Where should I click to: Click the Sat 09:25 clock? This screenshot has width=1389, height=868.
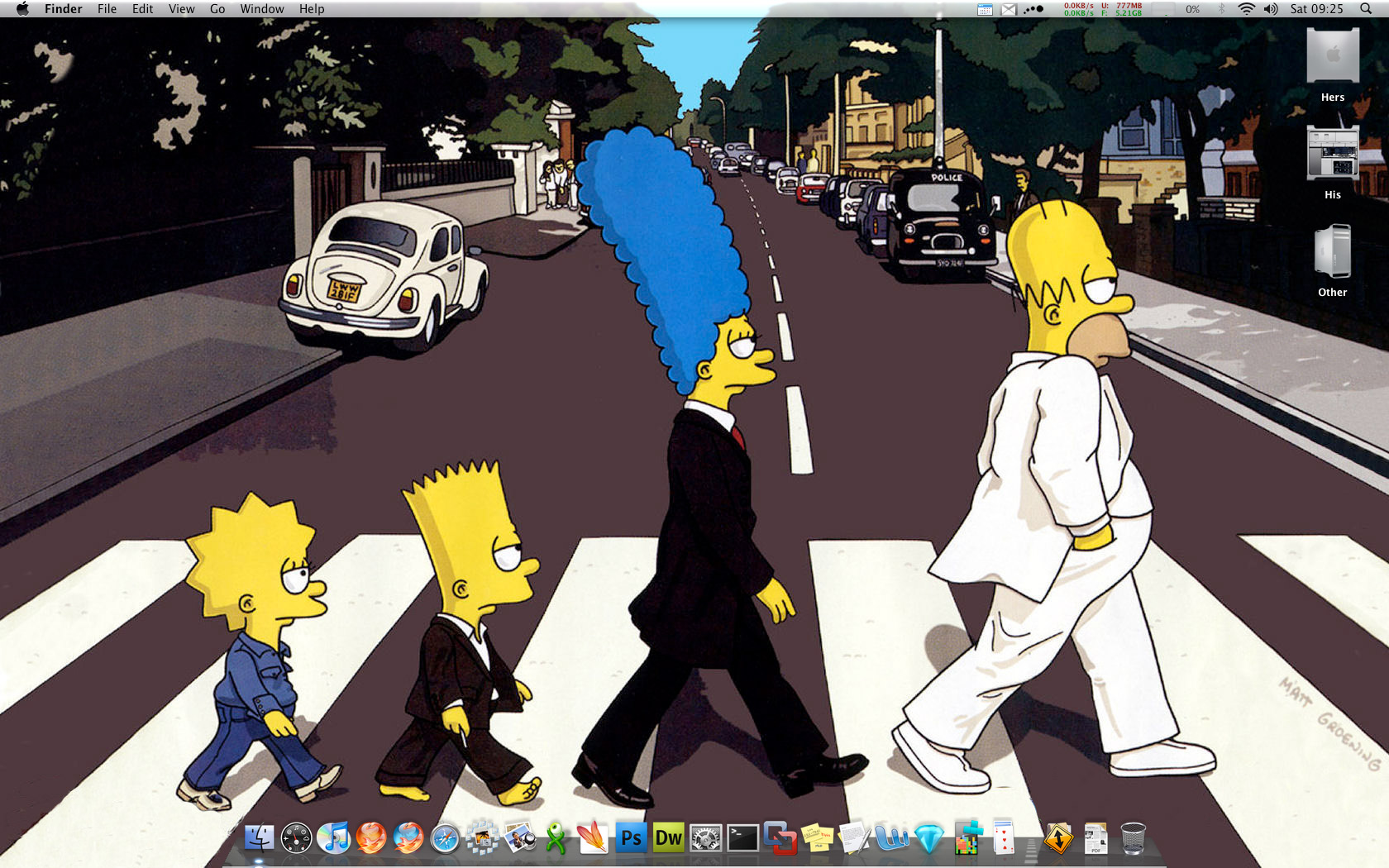point(1317,9)
